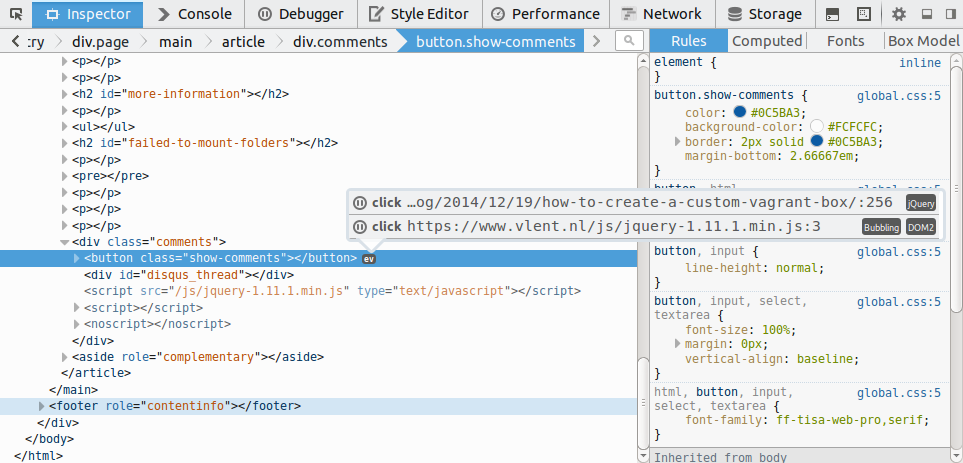The image size is (963, 463).
Task: Toggle the split console icon
Action: (832, 14)
